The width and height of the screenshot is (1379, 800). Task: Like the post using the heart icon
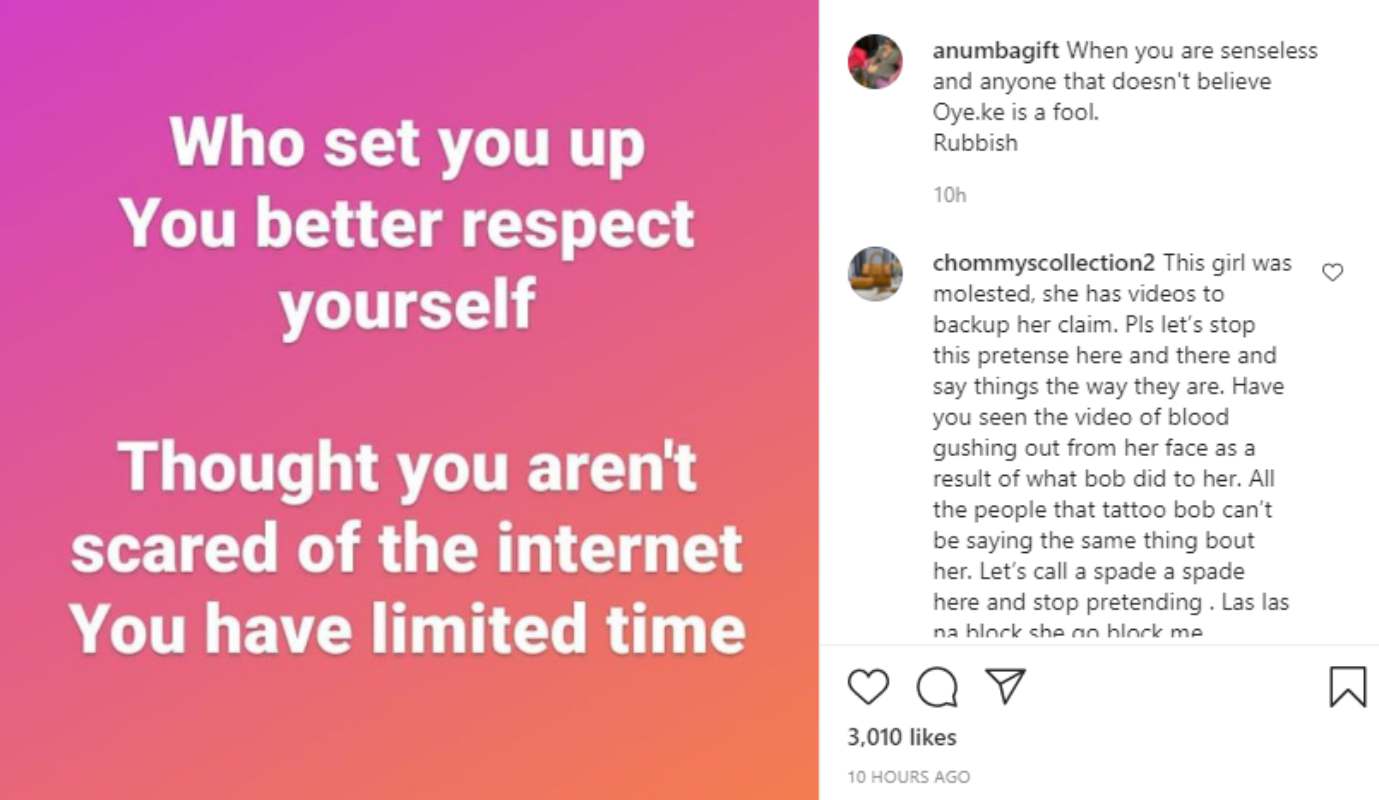coord(868,687)
